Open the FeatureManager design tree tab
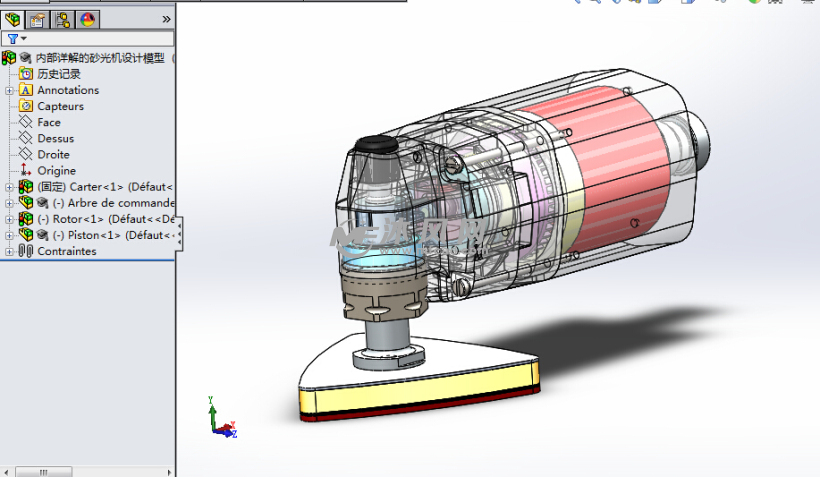The image size is (820, 477). [x=13, y=19]
